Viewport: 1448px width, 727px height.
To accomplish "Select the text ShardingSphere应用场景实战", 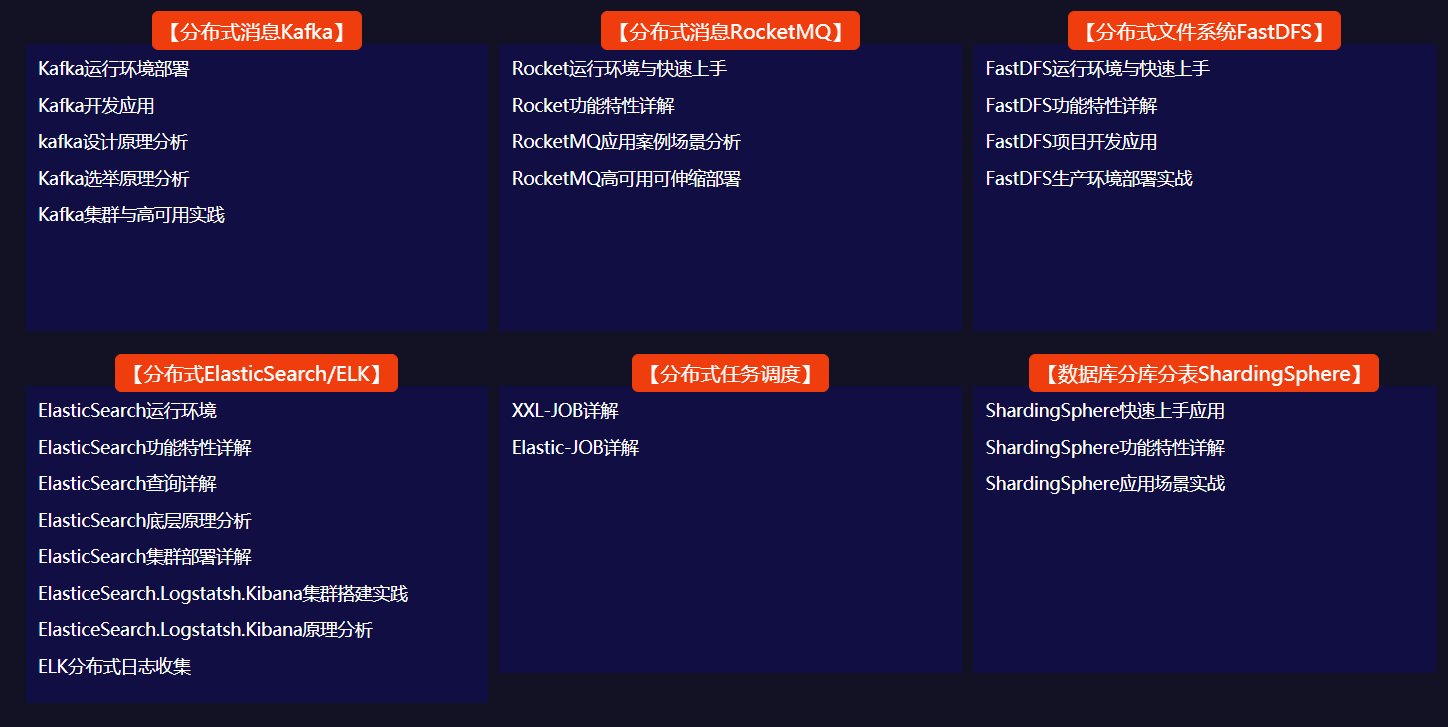I will (1105, 484).
